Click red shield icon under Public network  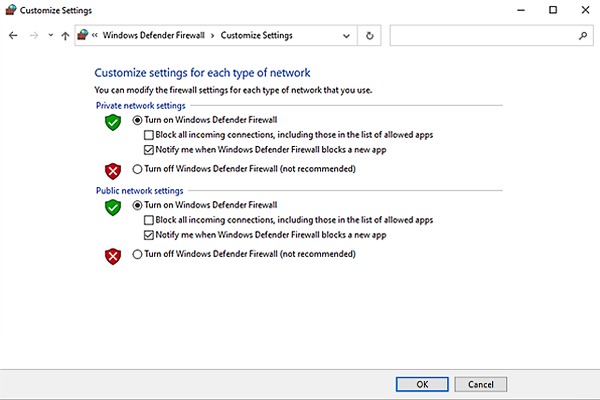coord(113,256)
